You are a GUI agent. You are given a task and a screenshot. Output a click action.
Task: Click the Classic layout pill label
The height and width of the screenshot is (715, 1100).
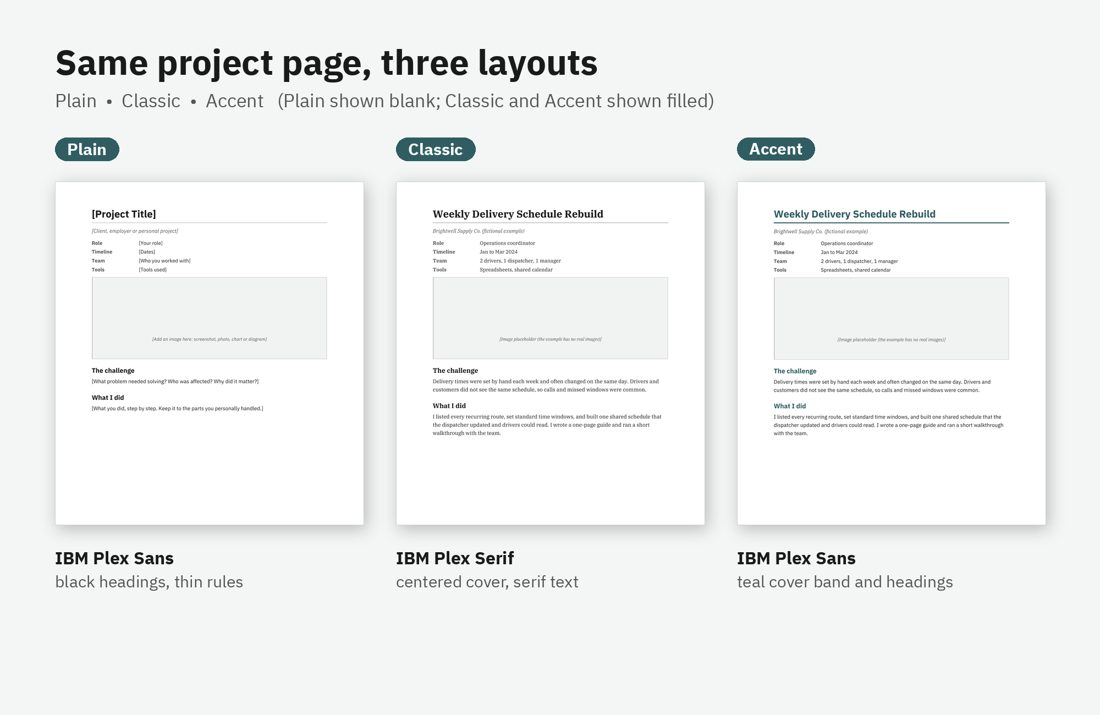click(x=436, y=149)
